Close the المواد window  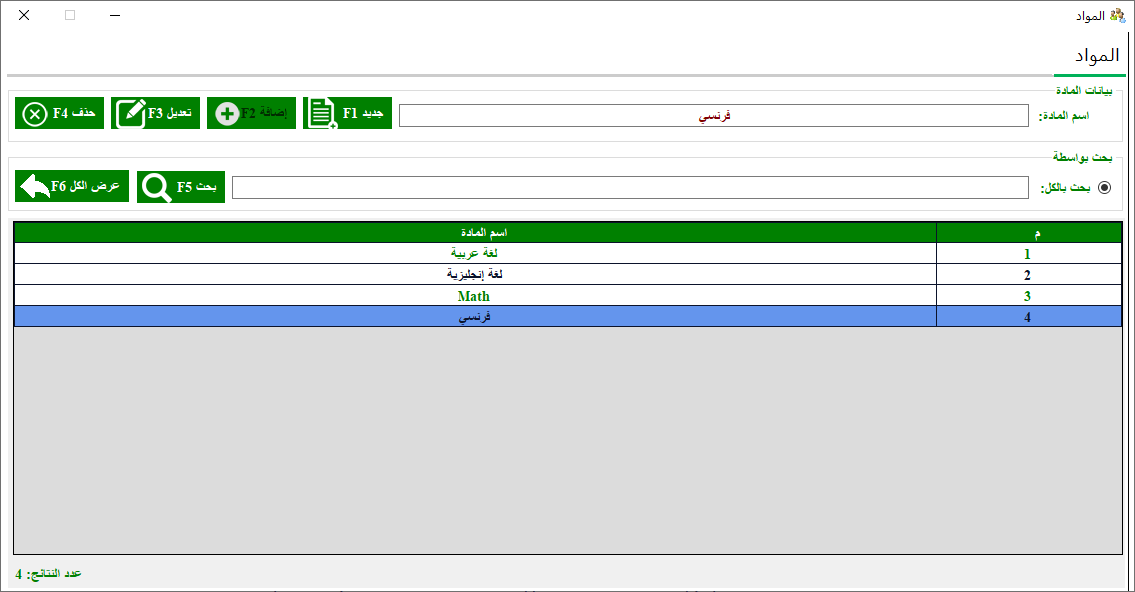click(x=24, y=16)
